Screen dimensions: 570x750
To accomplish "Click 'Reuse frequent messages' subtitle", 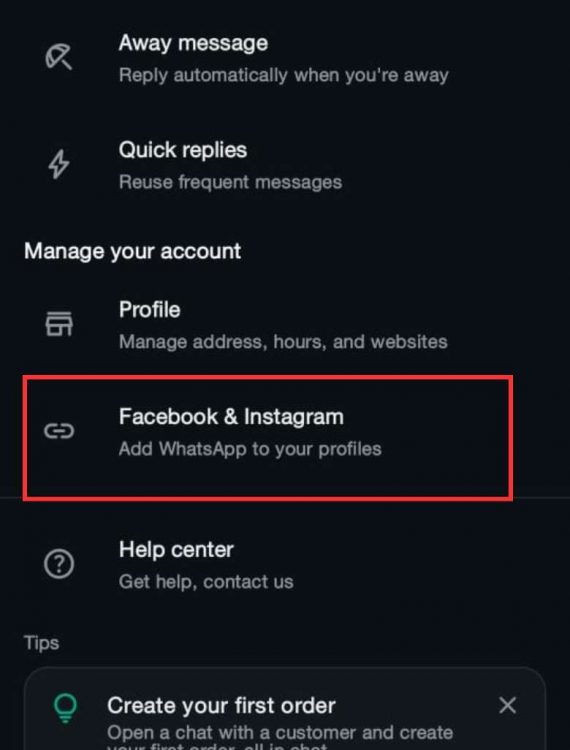I will coord(230,182).
